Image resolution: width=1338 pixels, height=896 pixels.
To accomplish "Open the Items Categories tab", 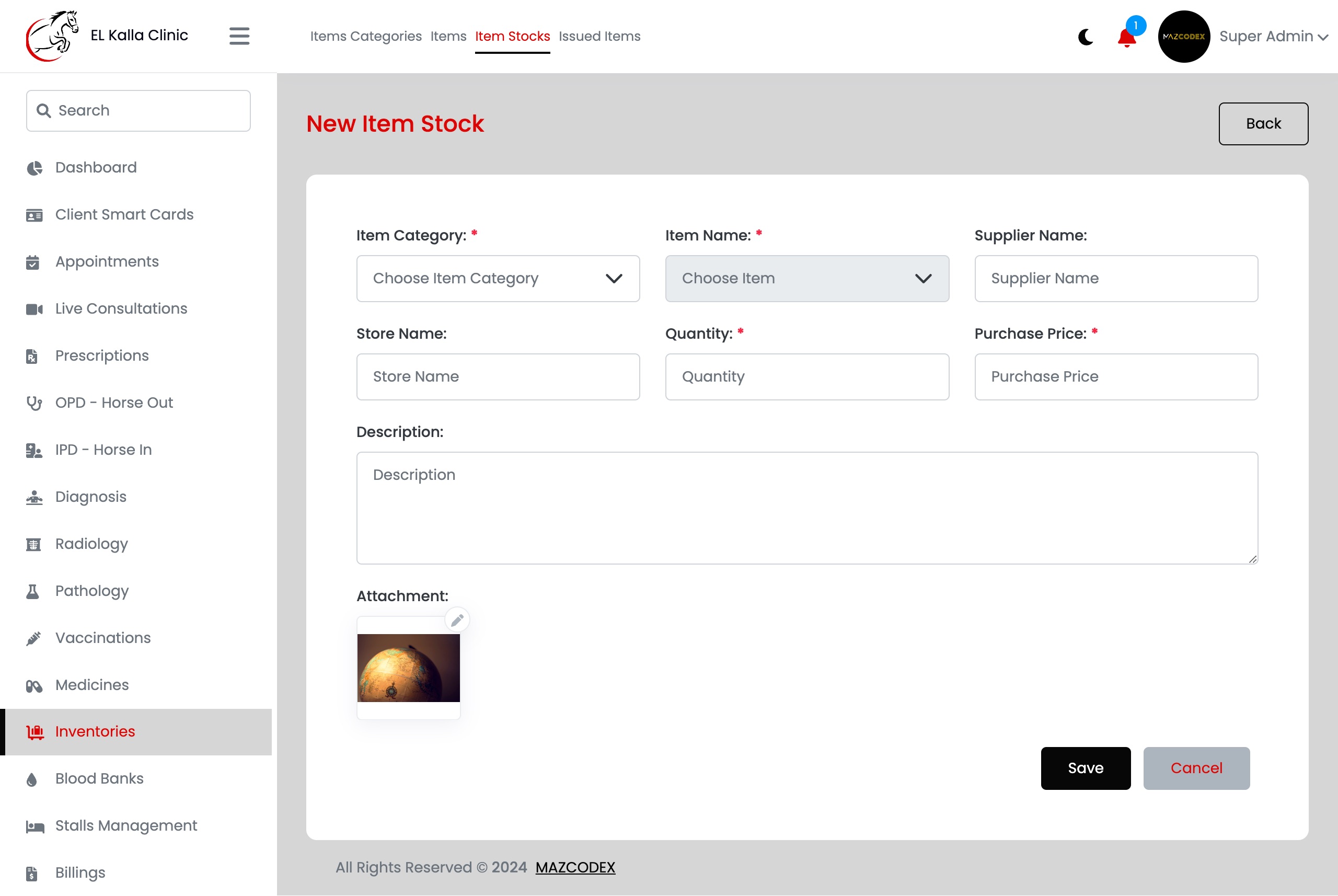I will tap(366, 36).
